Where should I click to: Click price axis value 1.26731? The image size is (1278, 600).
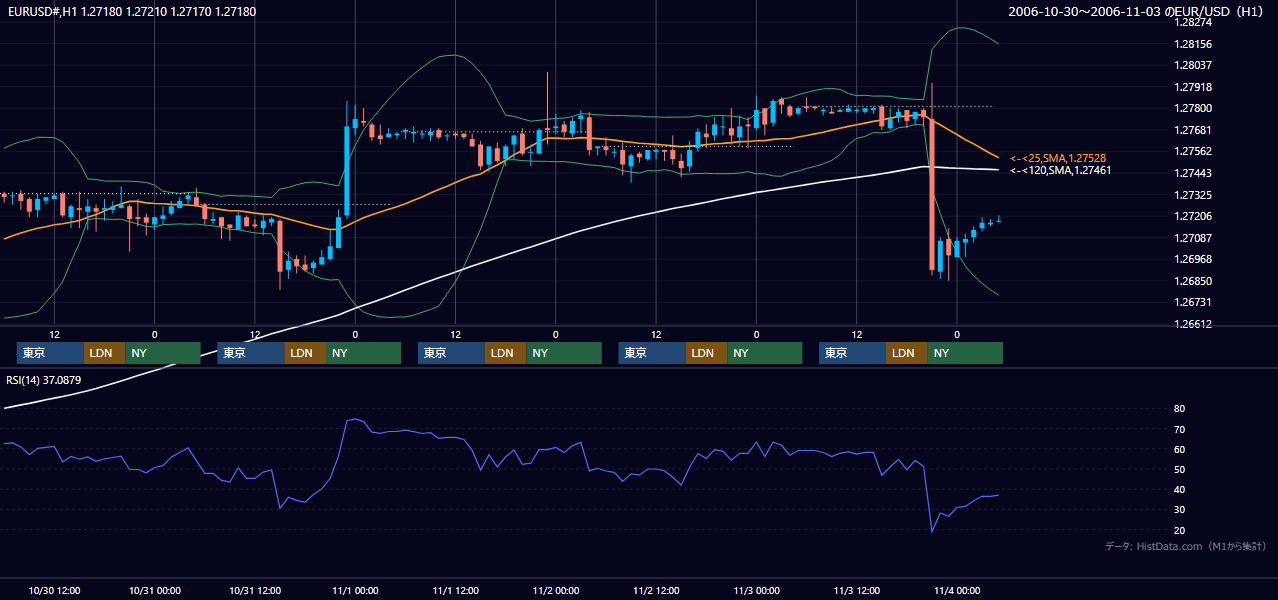(1194, 302)
